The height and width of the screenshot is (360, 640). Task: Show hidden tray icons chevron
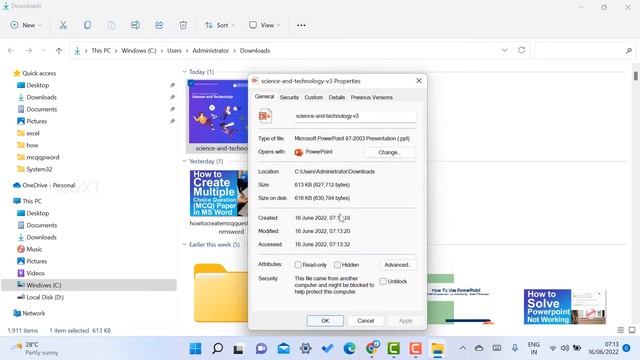click(x=463, y=348)
